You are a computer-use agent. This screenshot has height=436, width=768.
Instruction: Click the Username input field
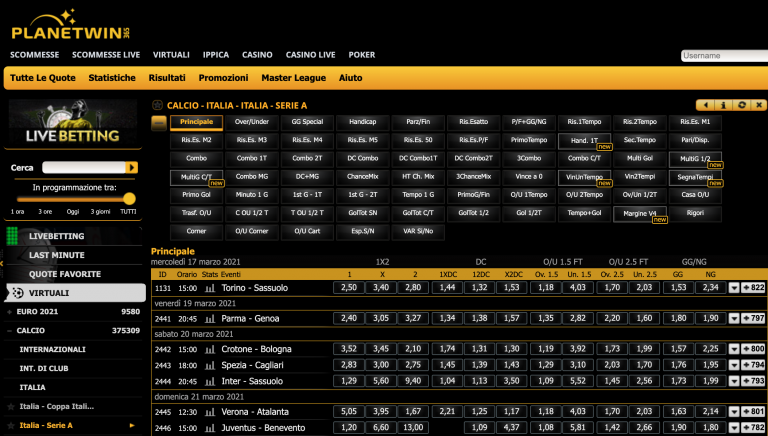723,56
